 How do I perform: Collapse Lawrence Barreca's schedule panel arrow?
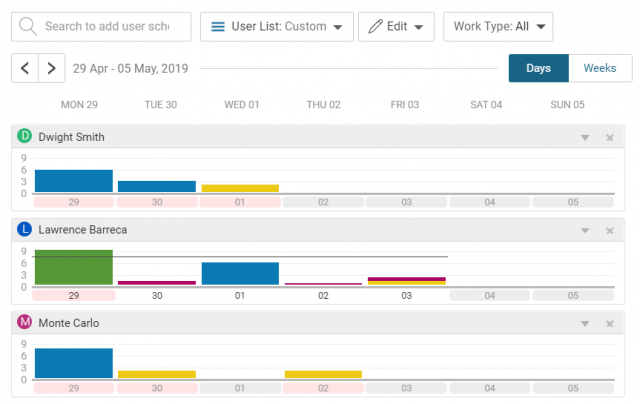coord(585,230)
